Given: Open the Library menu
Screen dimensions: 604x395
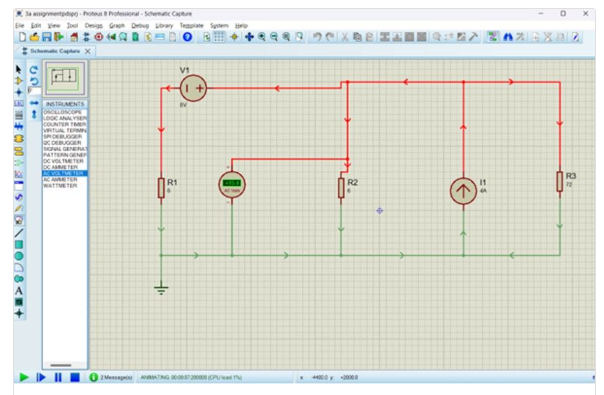Looking at the screenshot, I should [164, 25].
